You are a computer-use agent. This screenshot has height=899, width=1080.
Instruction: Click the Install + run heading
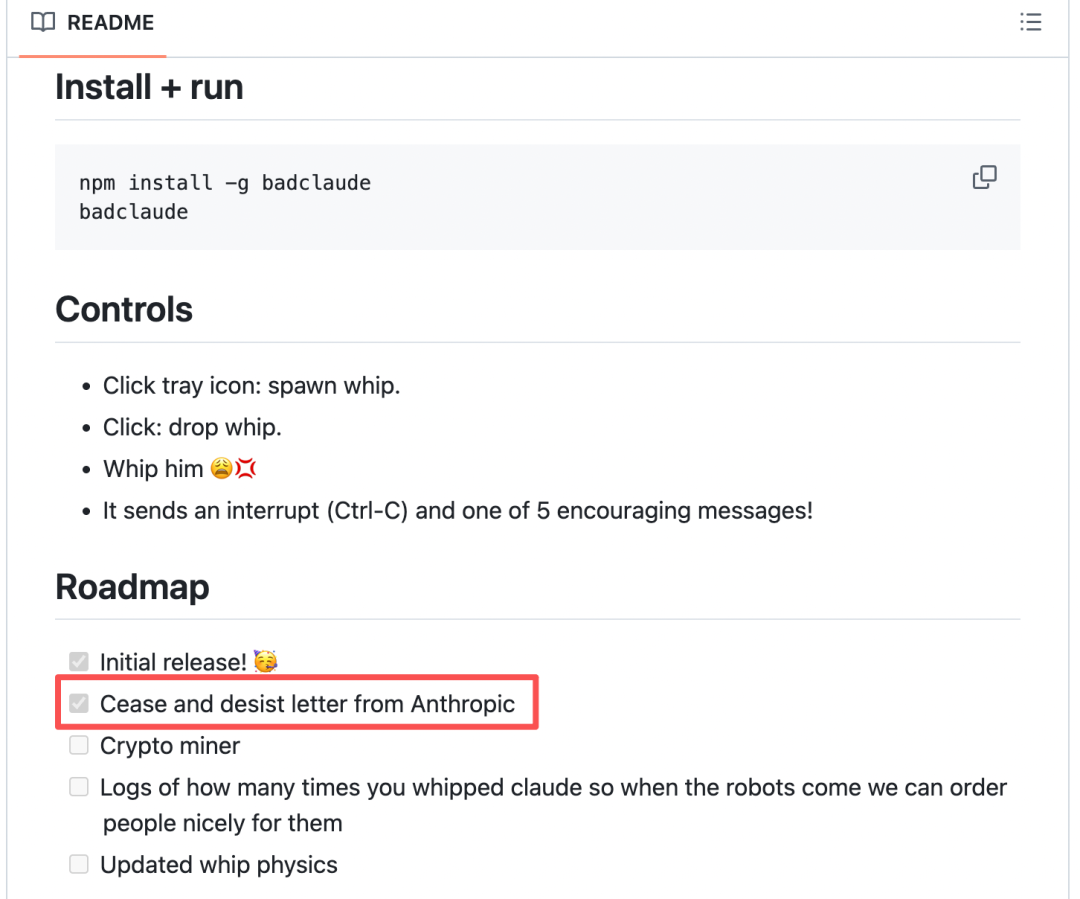tap(149, 87)
